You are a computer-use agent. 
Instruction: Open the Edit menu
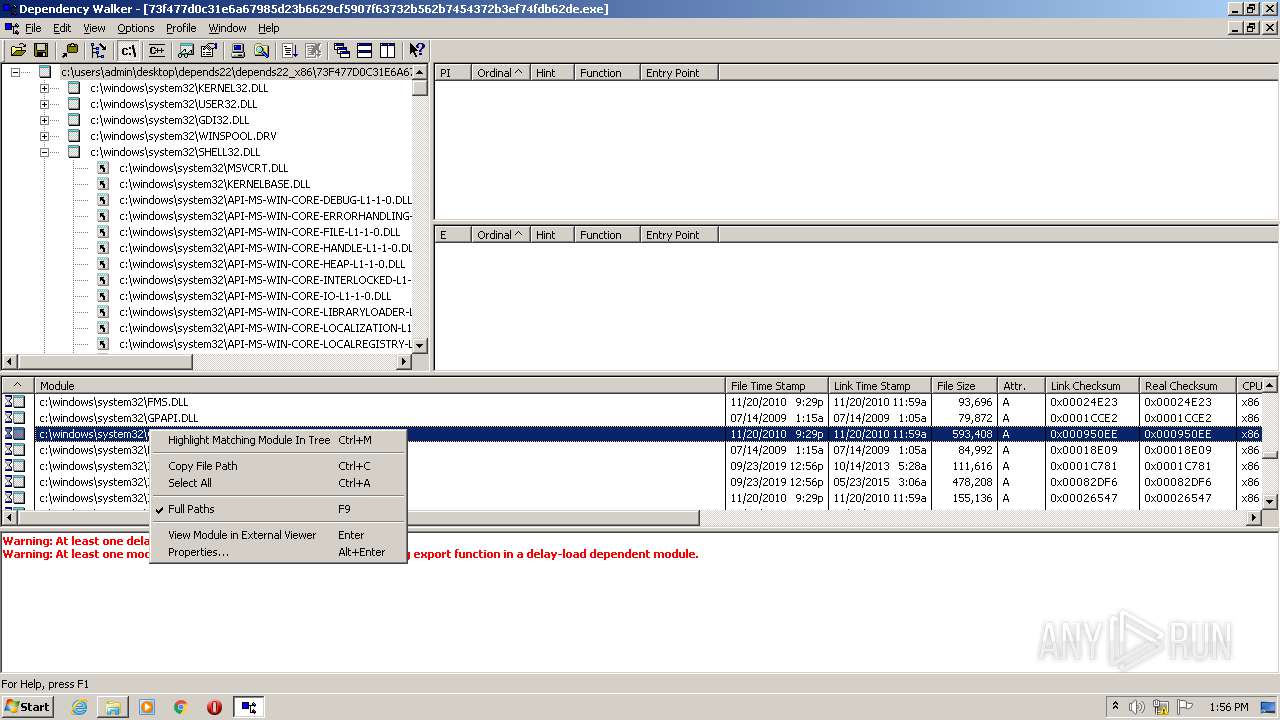pyautogui.click(x=62, y=28)
